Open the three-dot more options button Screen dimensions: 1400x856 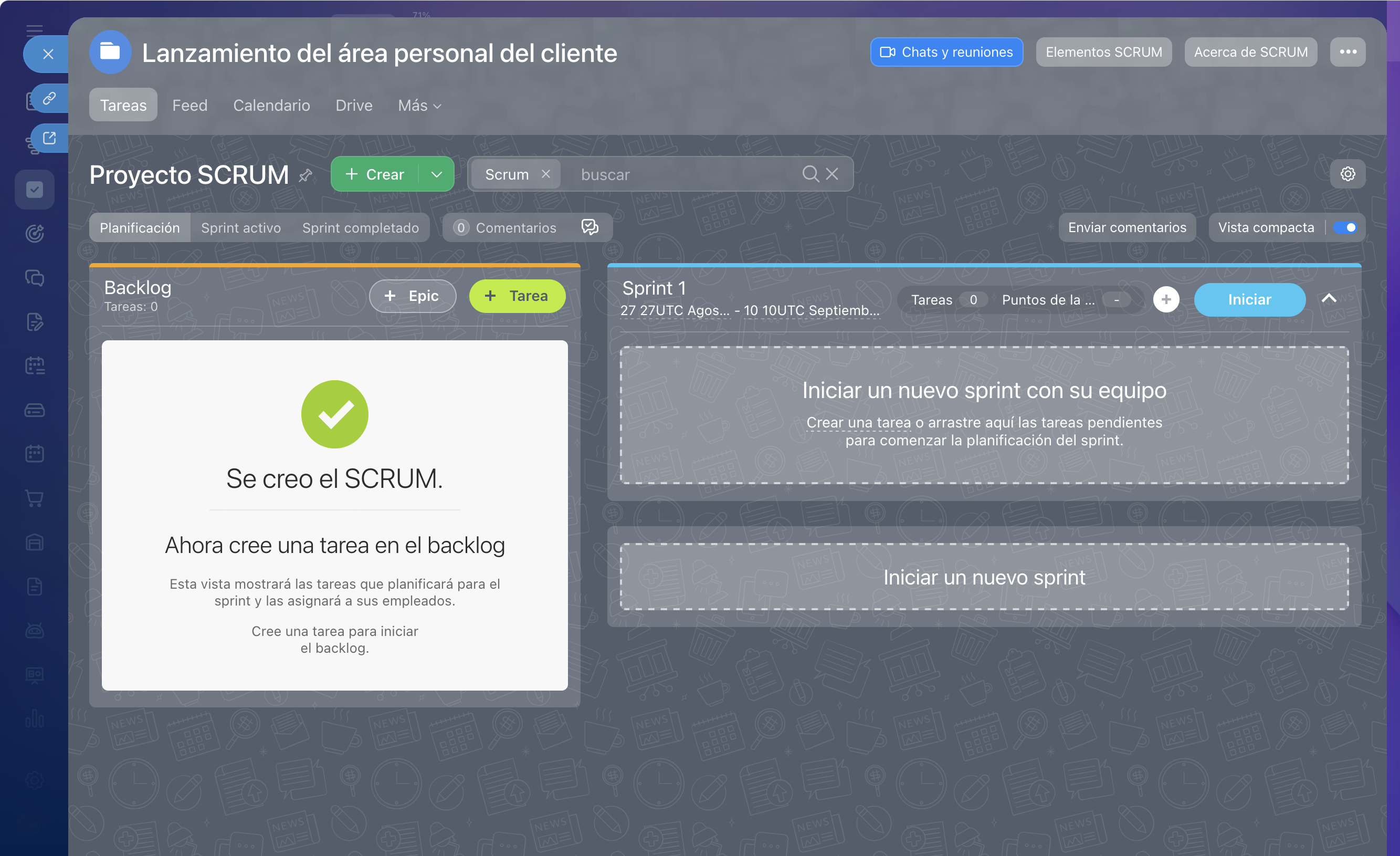1348,51
